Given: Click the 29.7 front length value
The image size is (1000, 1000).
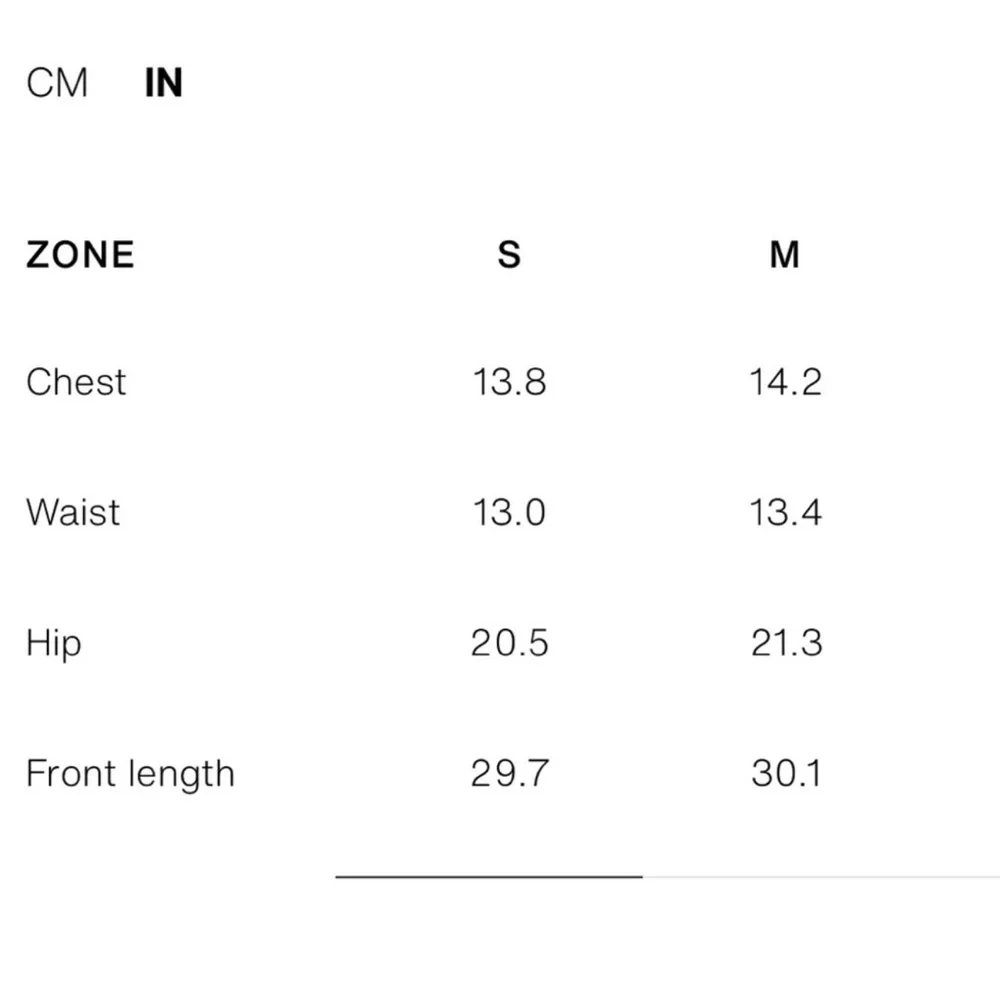Looking at the screenshot, I should pyautogui.click(x=509, y=774).
